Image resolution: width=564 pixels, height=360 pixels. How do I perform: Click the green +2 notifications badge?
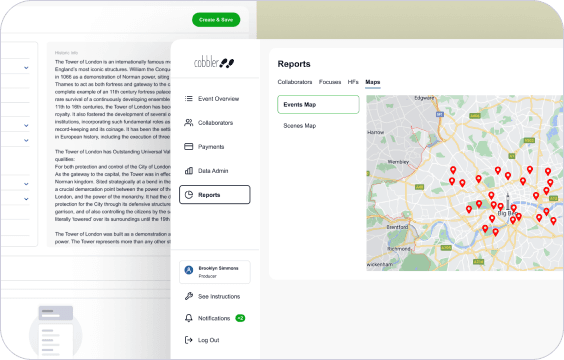tap(240, 318)
